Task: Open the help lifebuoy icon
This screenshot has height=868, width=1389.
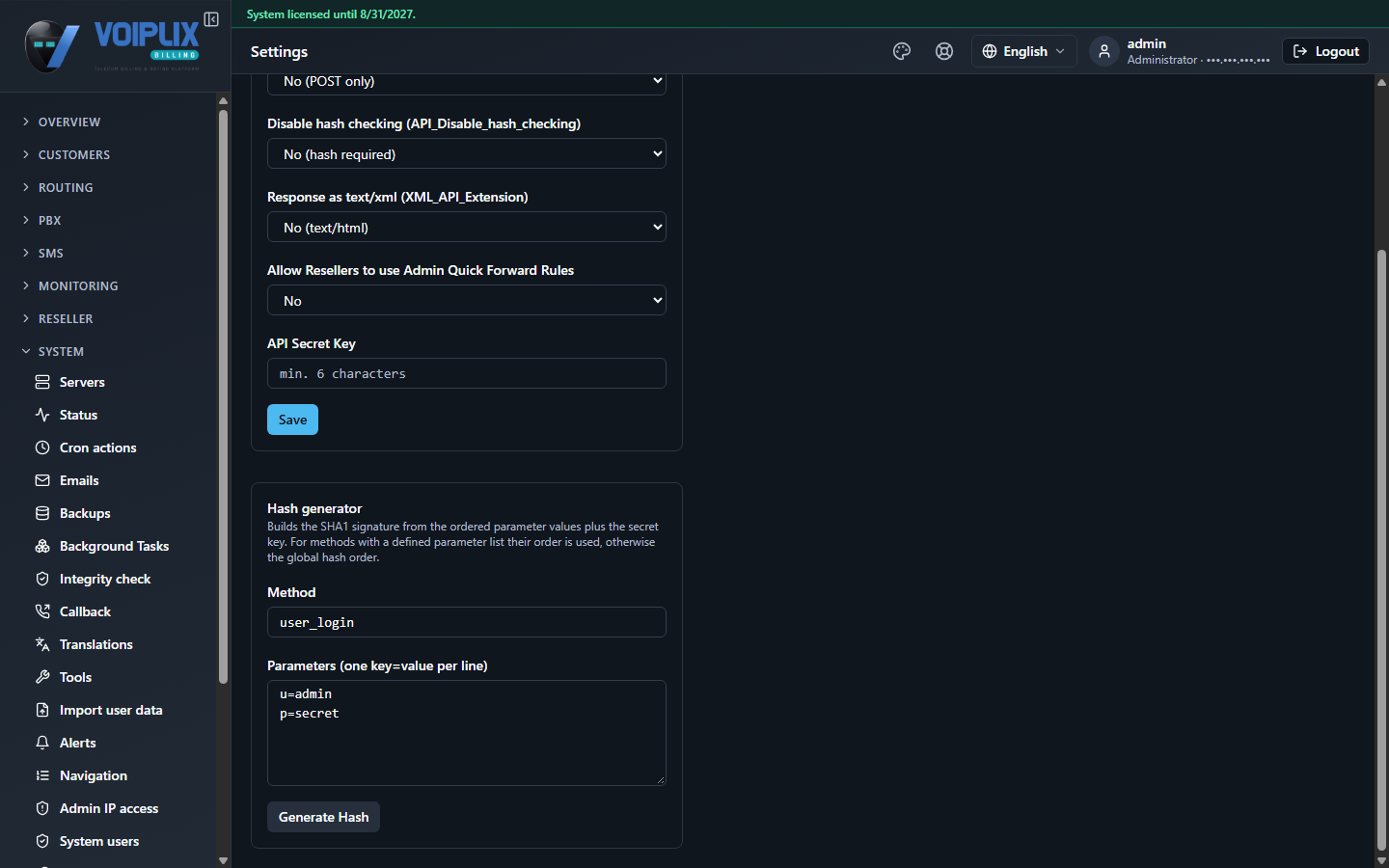Action: [x=944, y=51]
